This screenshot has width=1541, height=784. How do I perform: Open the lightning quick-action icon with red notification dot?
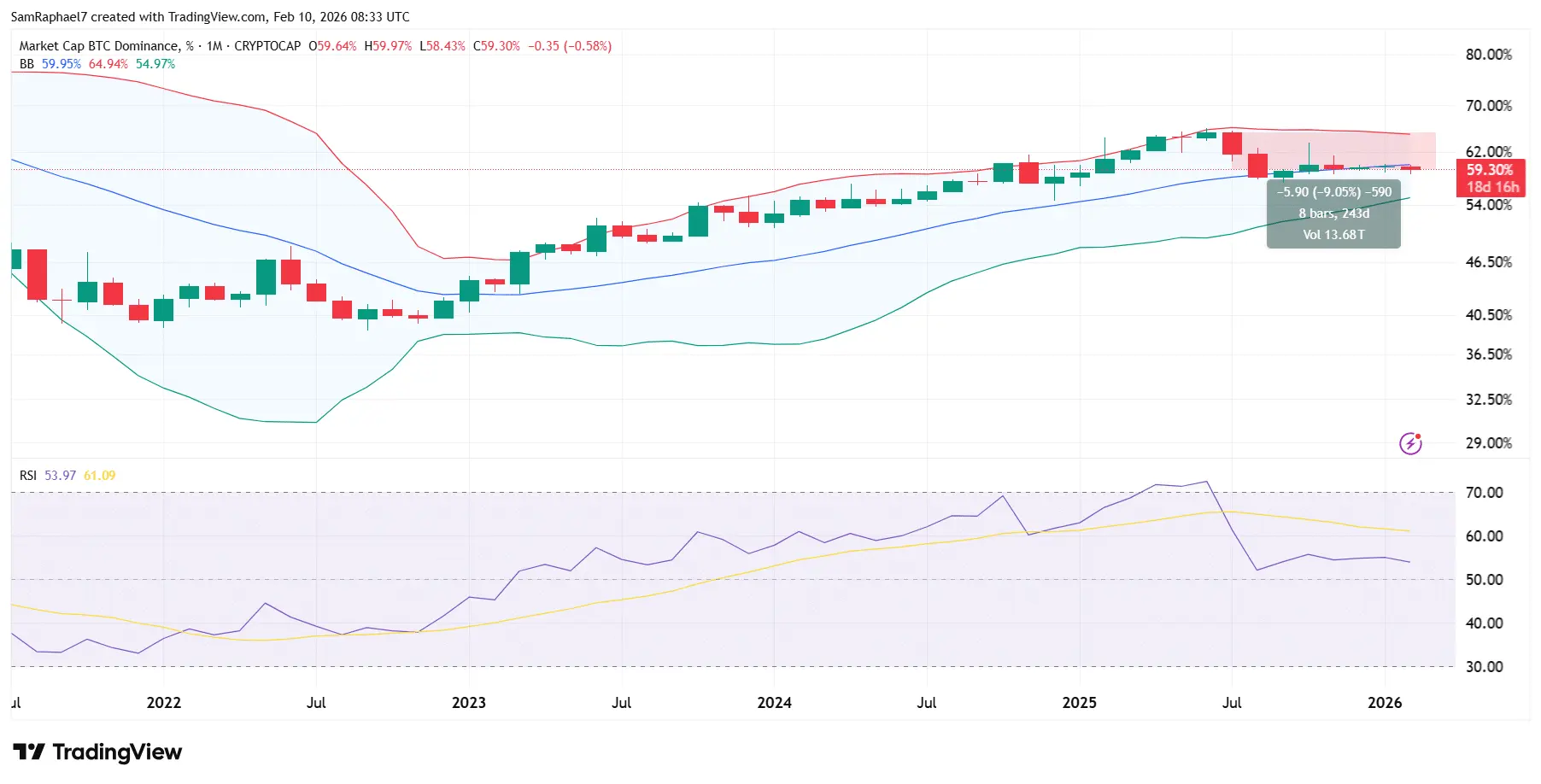coord(1412,442)
